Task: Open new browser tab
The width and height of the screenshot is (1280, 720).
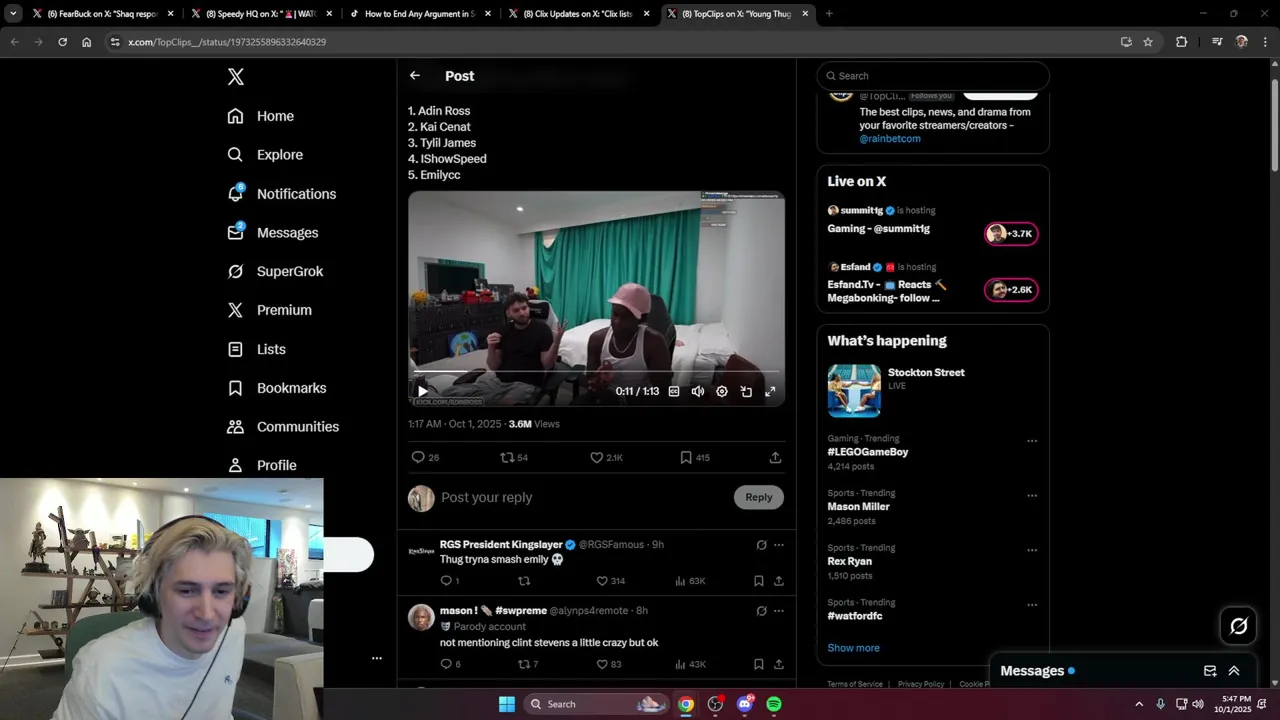Action: coord(829,14)
